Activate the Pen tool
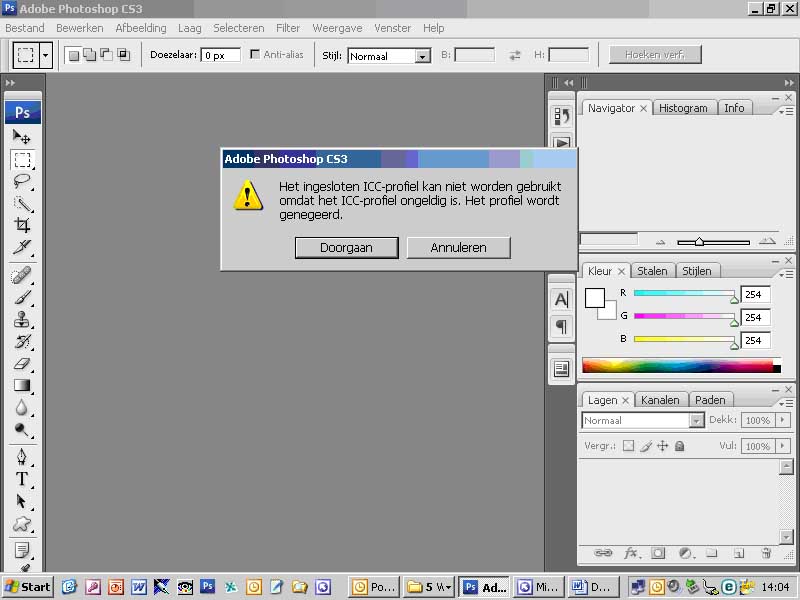This screenshot has width=800, height=600. pos(22,457)
